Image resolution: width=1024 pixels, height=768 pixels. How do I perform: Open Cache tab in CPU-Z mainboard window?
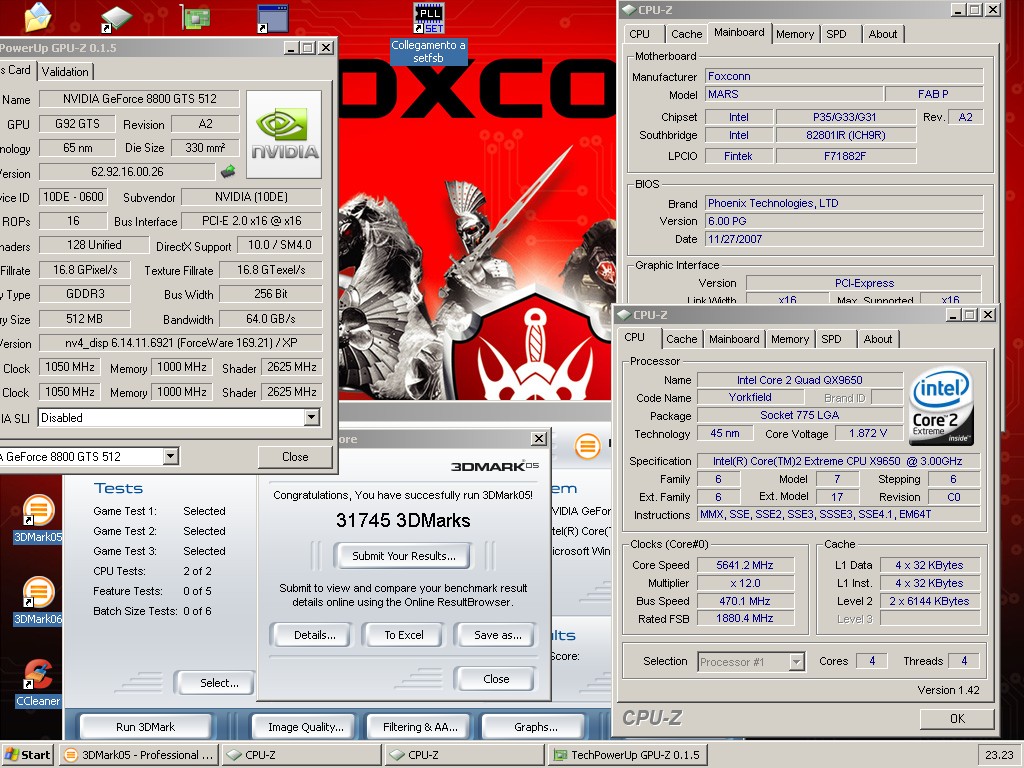point(686,34)
